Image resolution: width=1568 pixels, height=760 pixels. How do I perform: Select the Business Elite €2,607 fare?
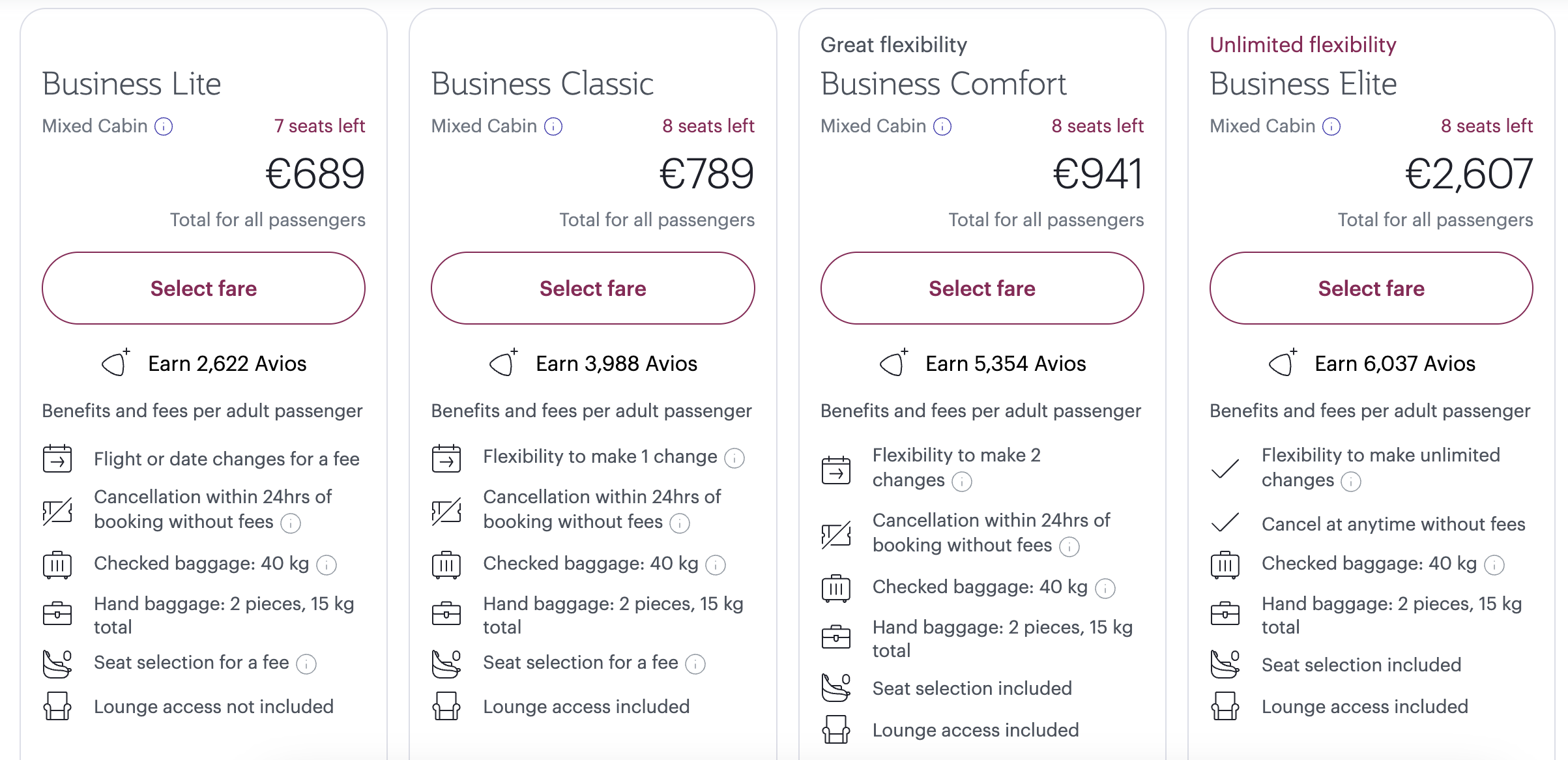1371,288
